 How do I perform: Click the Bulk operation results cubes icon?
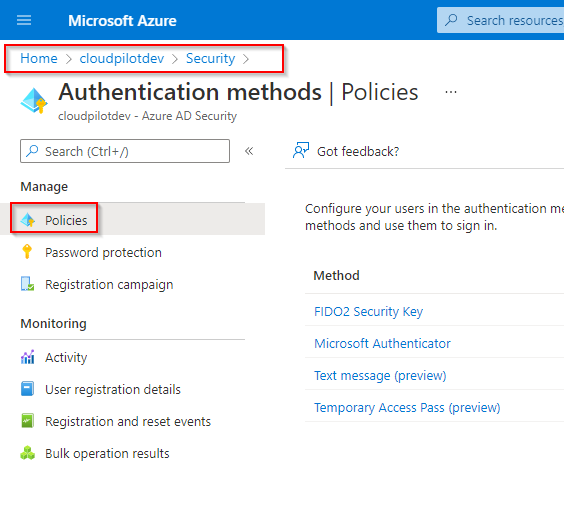click(28, 453)
